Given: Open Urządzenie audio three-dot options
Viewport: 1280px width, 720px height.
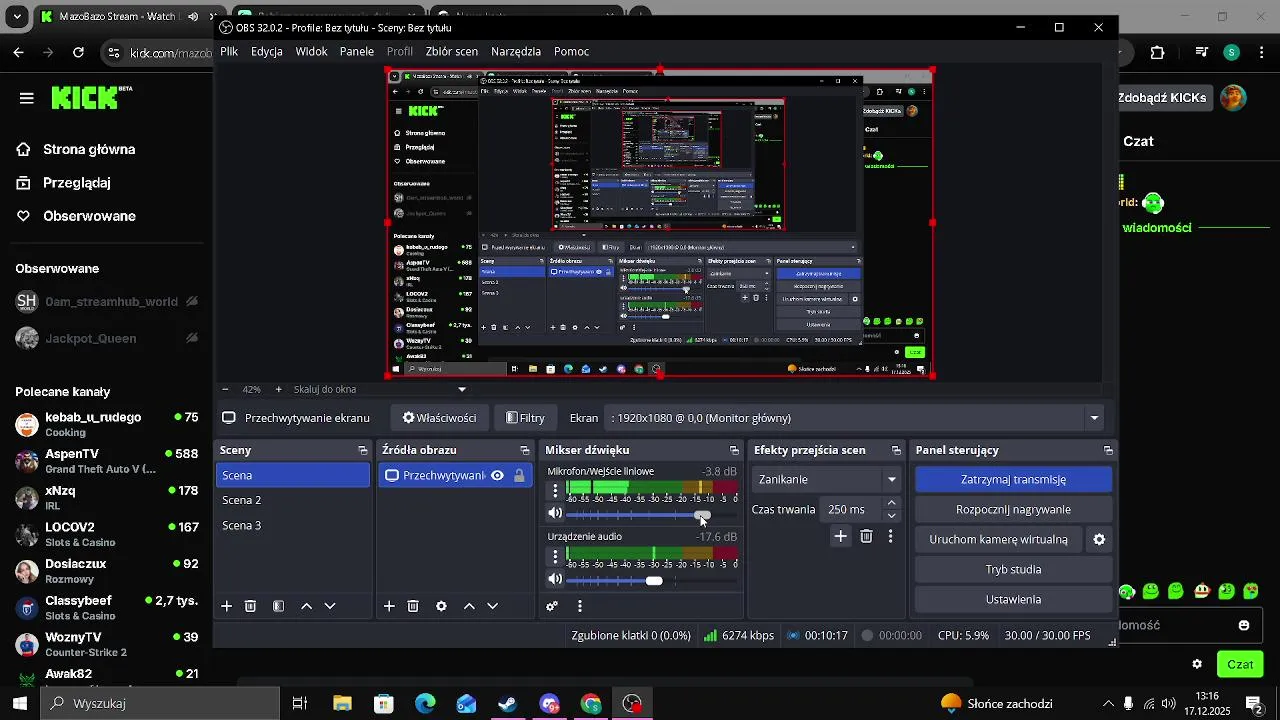Looking at the screenshot, I should (556, 557).
